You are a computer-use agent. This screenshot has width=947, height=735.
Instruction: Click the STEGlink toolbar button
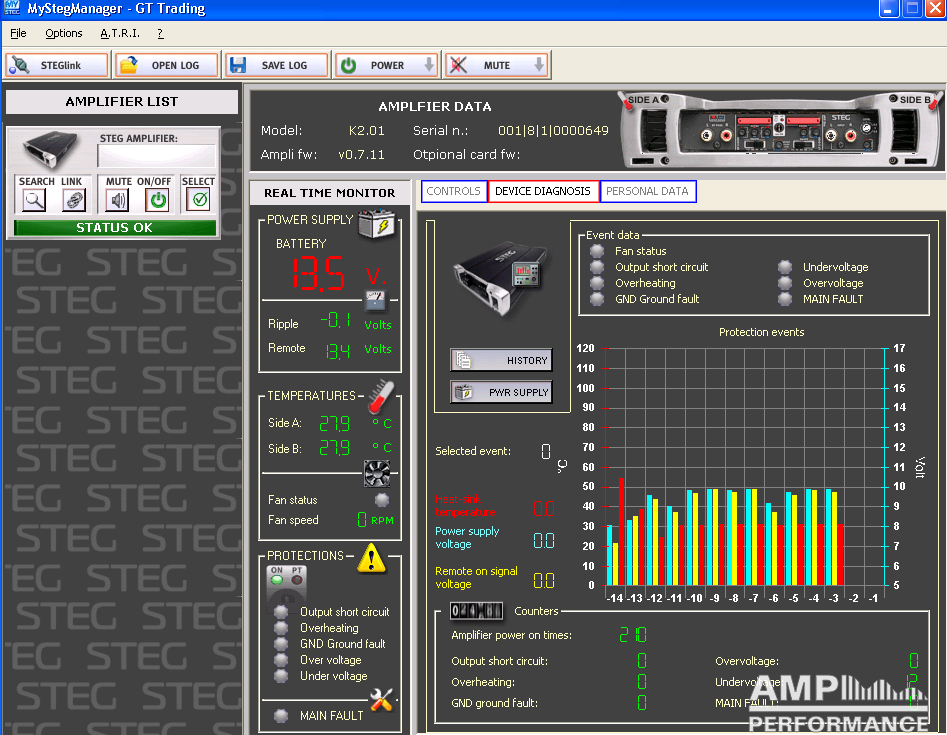58,66
